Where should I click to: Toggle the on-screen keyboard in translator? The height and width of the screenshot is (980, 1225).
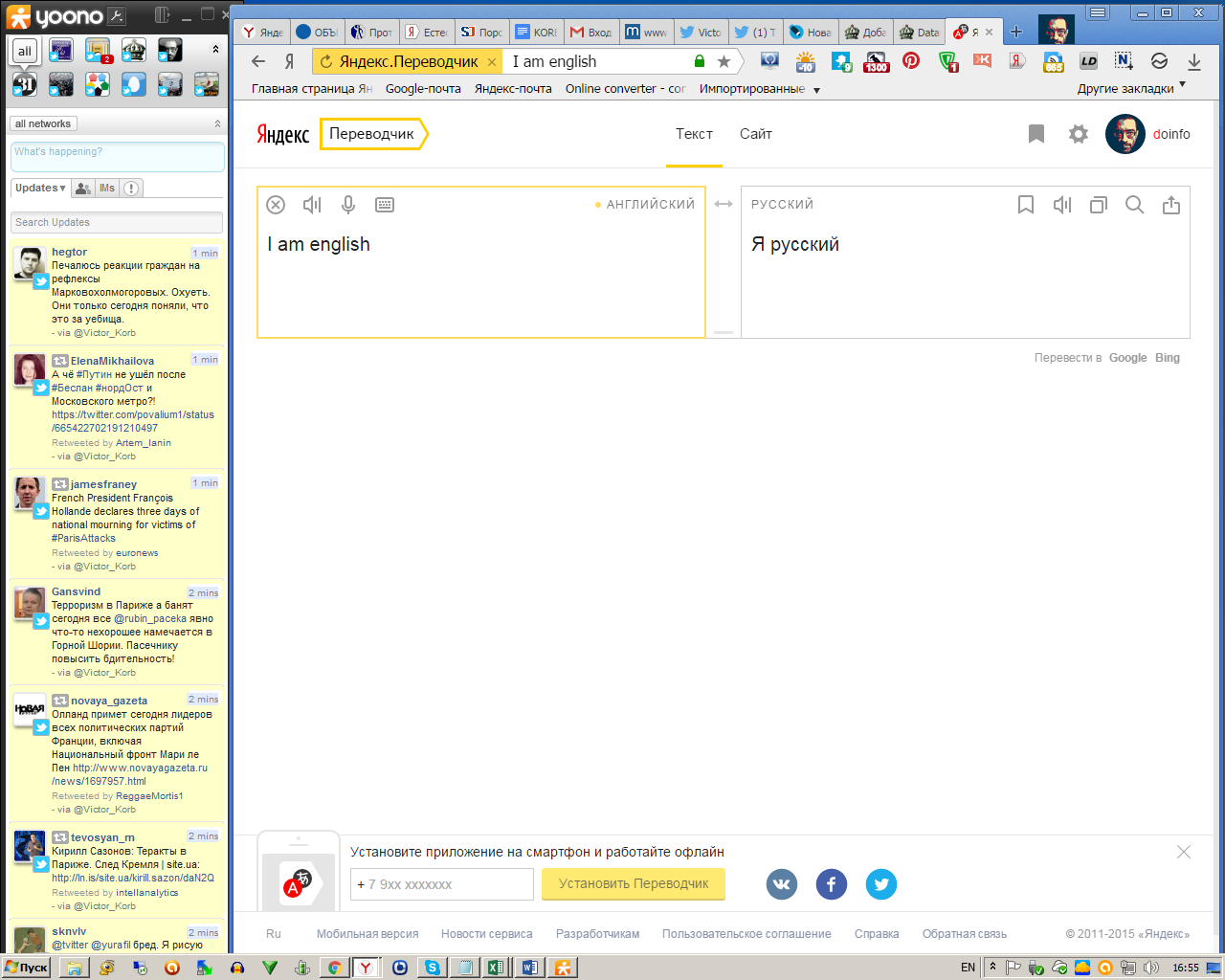(385, 205)
